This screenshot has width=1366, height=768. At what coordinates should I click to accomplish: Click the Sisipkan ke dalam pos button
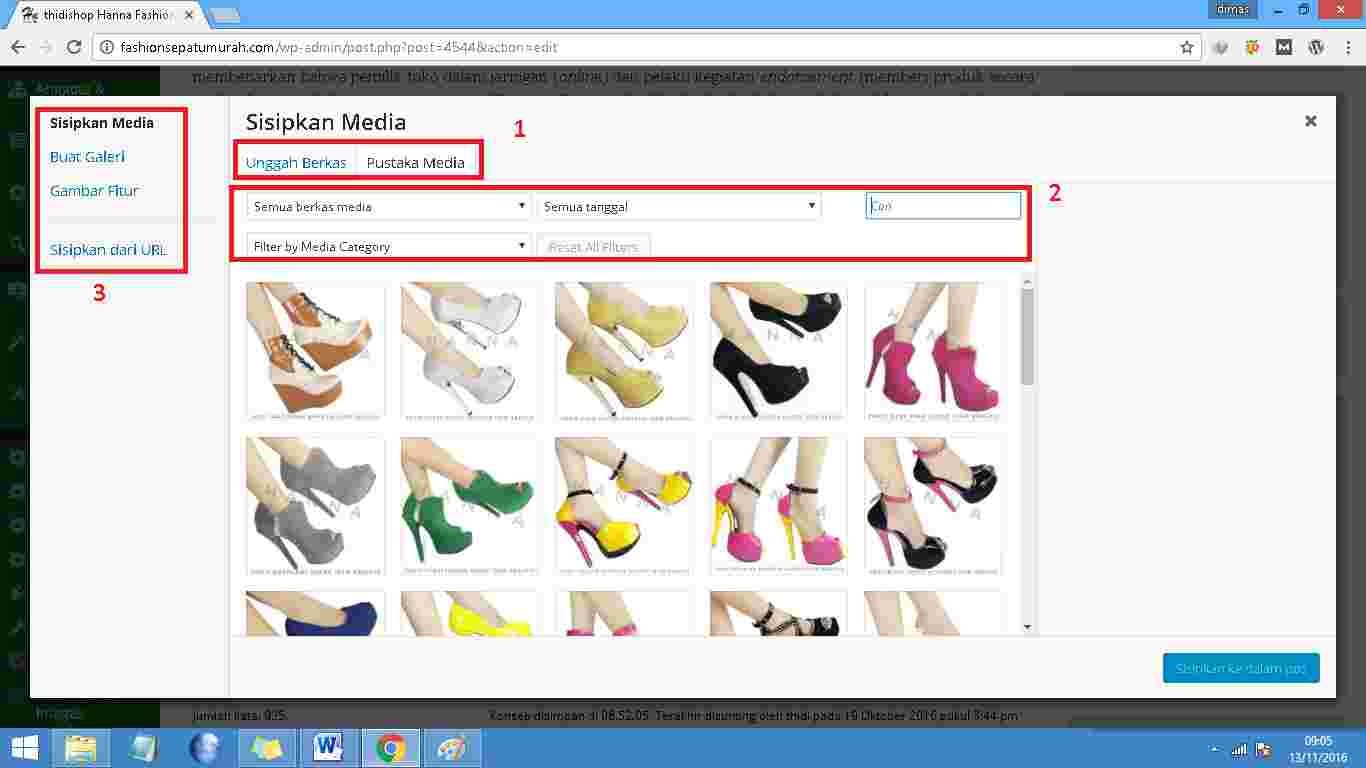pos(1240,668)
